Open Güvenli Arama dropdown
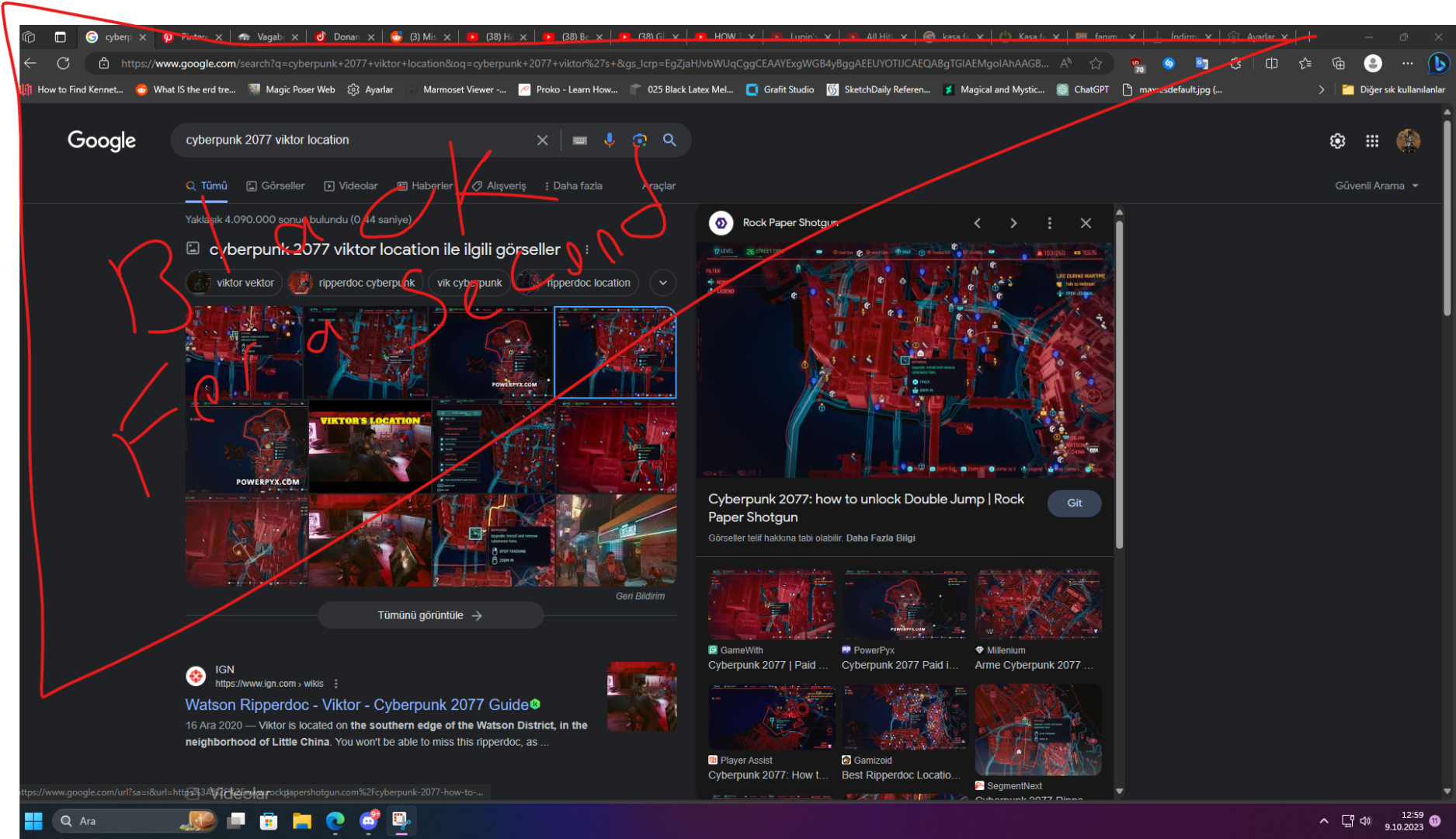This screenshot has width=1456, height=839. [1376, 186]
